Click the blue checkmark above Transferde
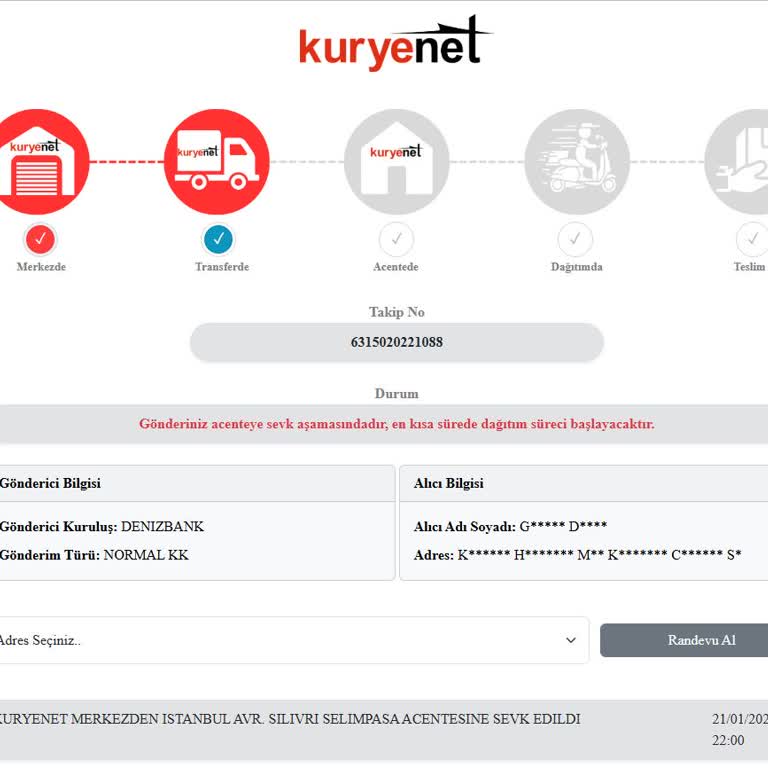This screenshot has height=768, width=768. (x=218, y=239)
